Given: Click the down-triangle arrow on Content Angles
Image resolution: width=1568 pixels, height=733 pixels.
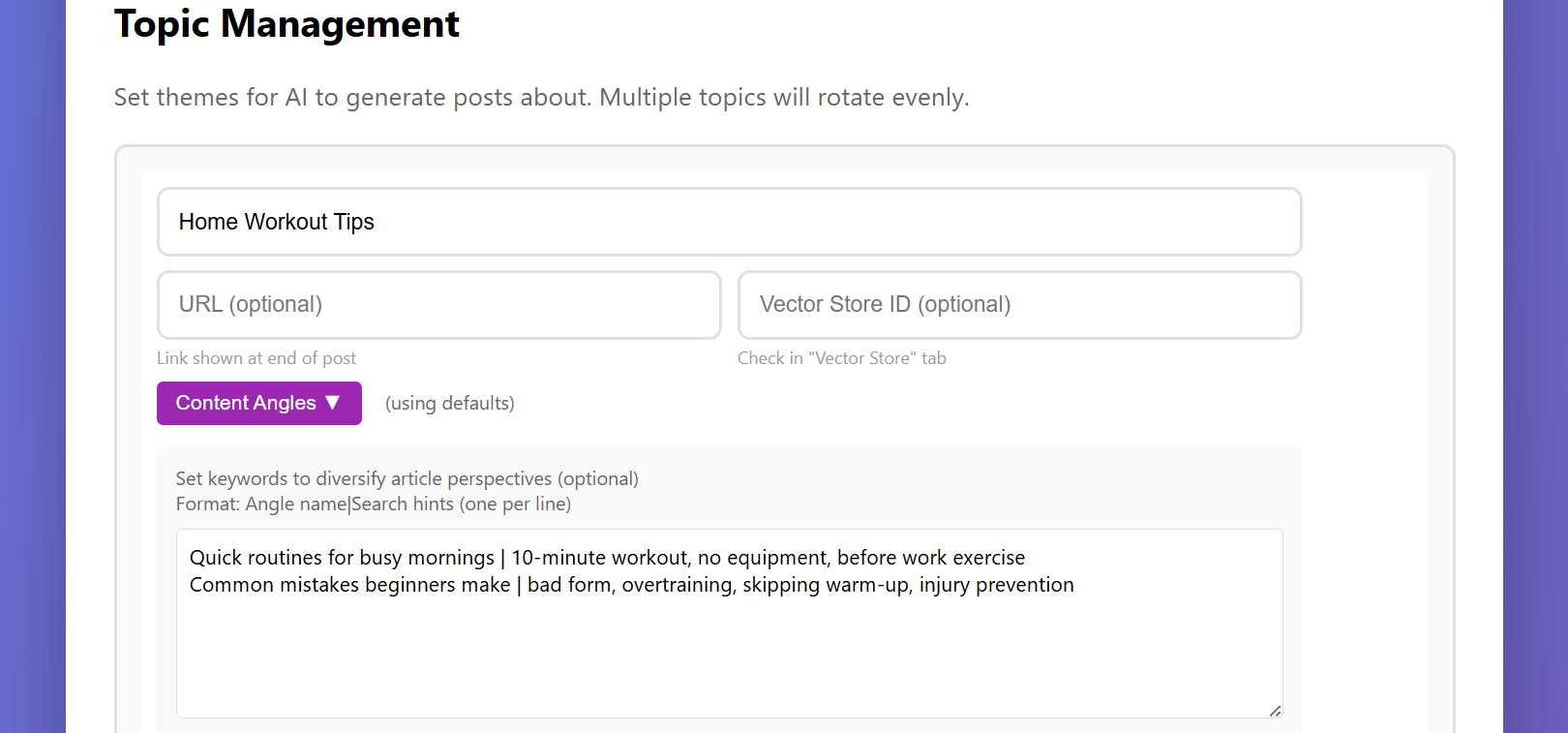Looking at the screenshot, I should pyautogui.click(x=333, y=403).
